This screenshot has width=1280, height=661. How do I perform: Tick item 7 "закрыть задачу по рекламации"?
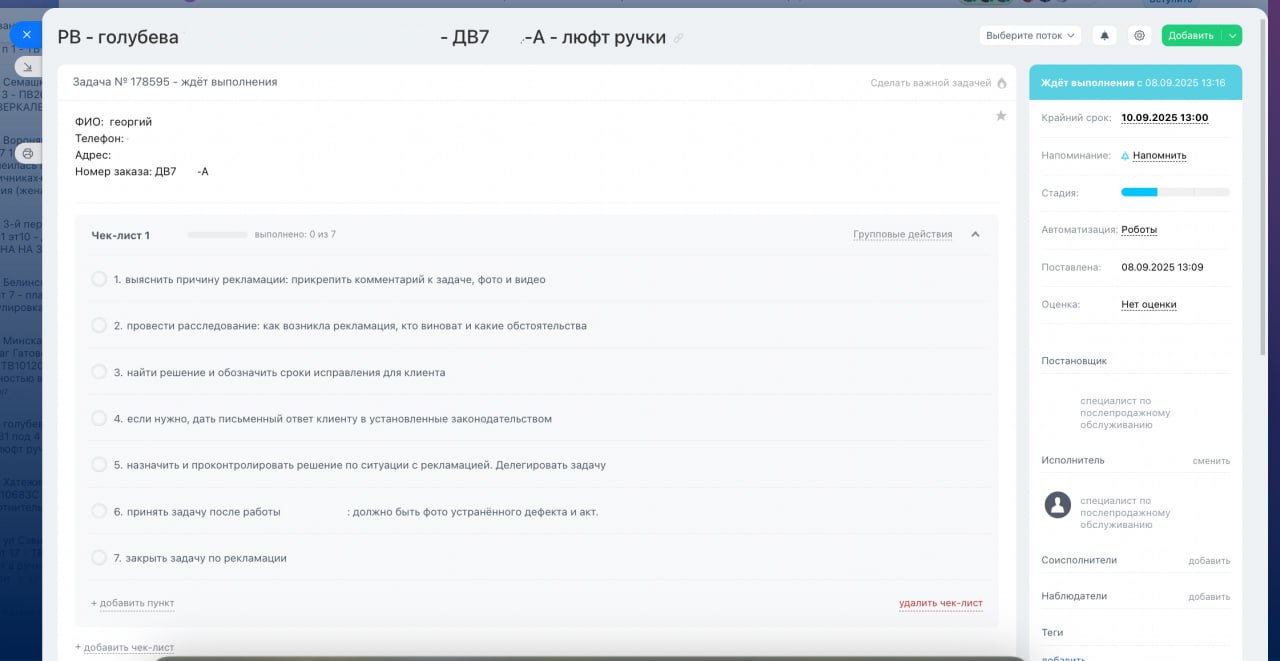(x=99, y=558)
